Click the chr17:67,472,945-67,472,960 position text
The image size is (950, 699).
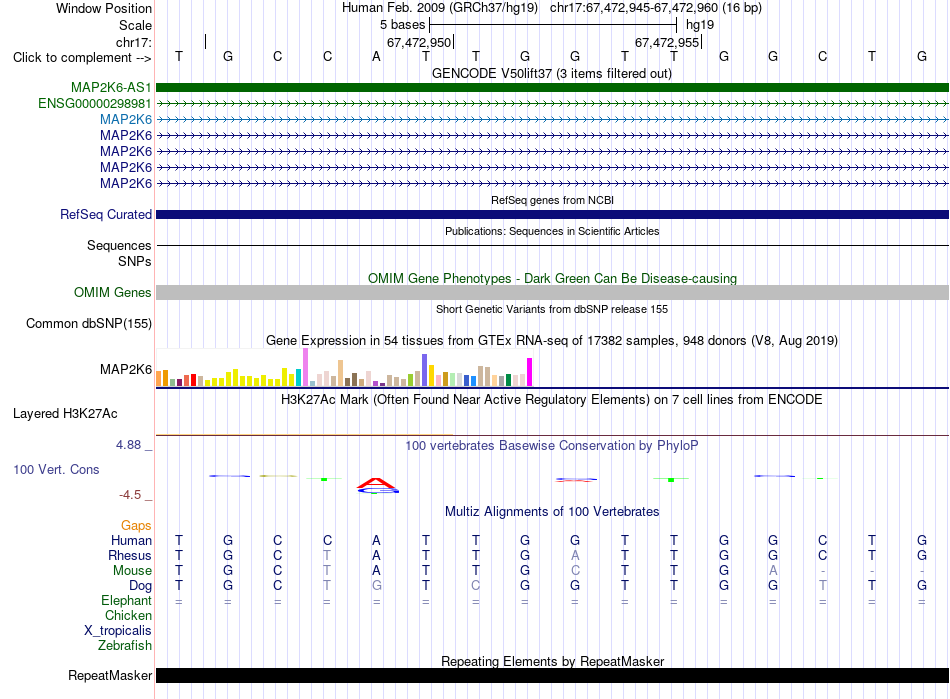pos(656,8)
